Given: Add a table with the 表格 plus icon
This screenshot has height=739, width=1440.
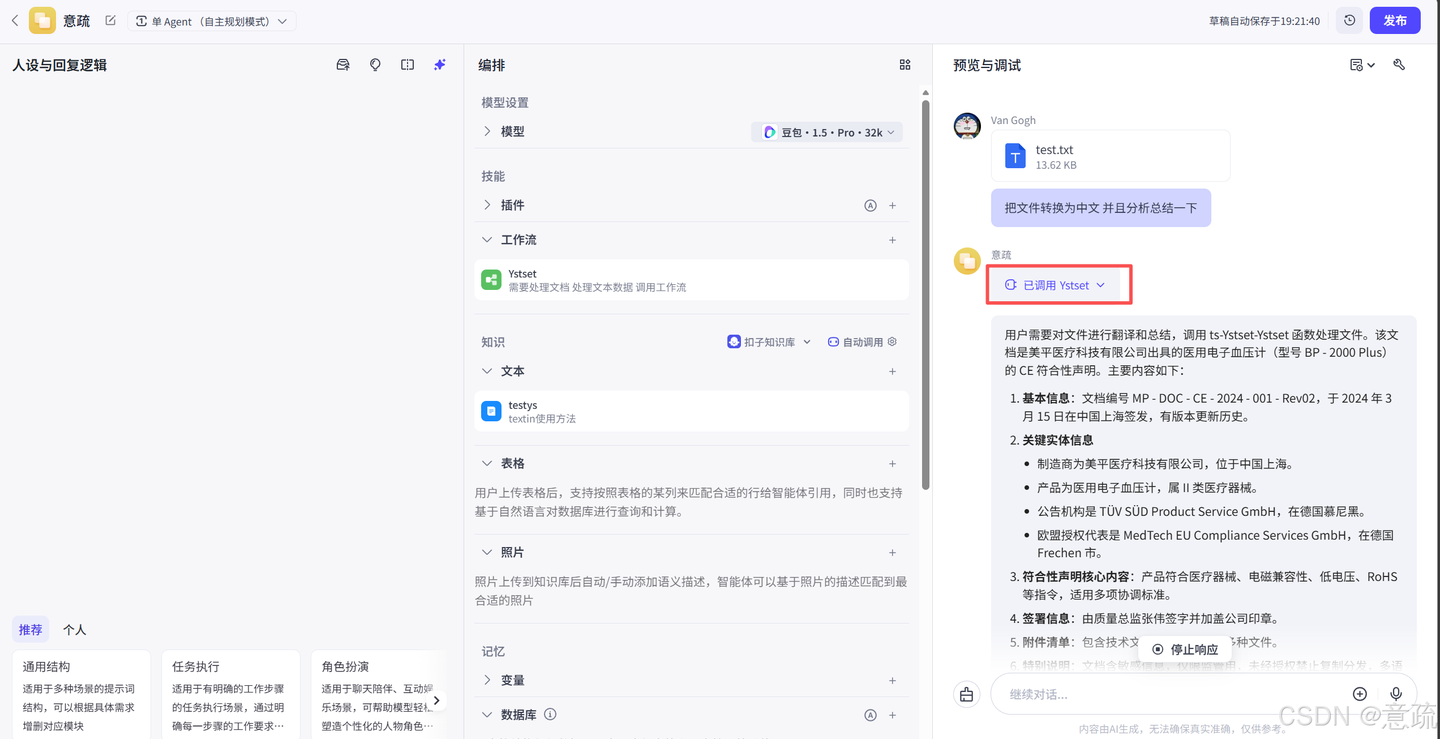Looking at the screenshot, I should [x=893, y=464].
